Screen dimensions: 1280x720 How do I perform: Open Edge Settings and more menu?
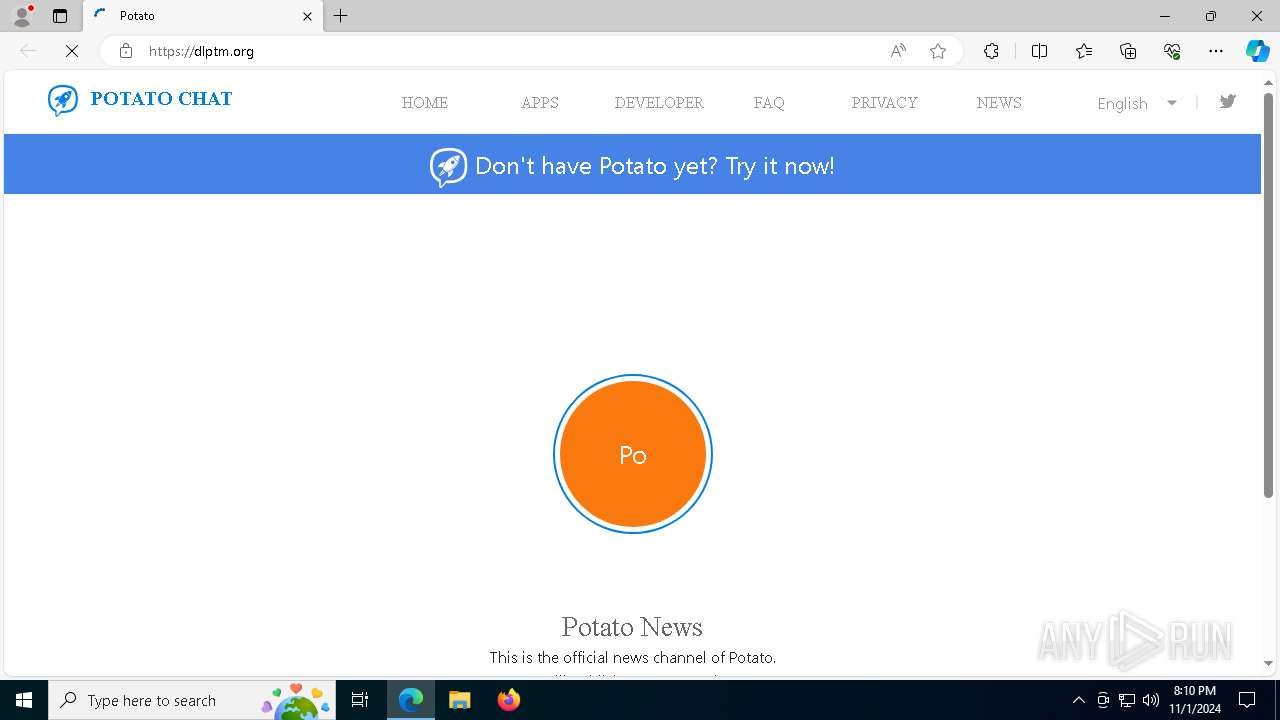1216,51
